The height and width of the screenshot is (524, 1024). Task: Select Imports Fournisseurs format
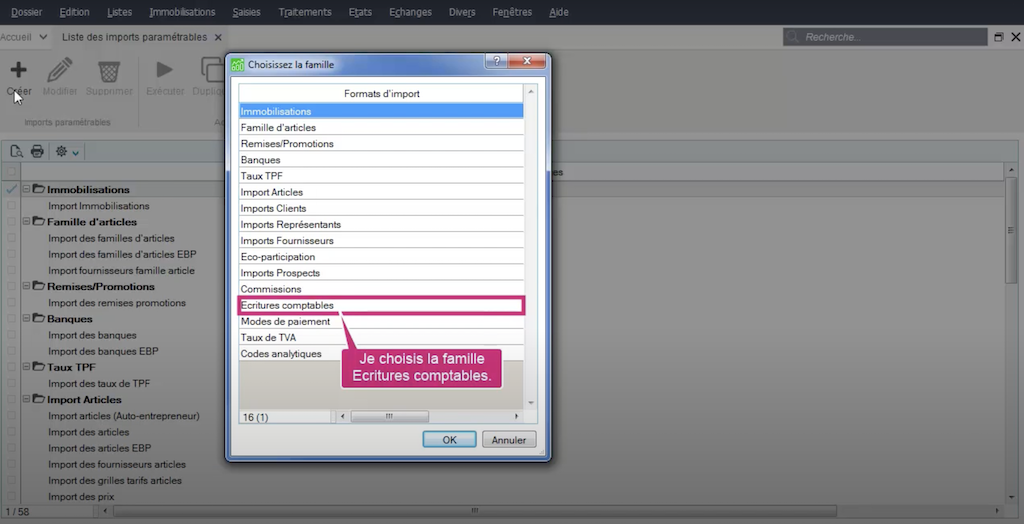coord(381,240)
